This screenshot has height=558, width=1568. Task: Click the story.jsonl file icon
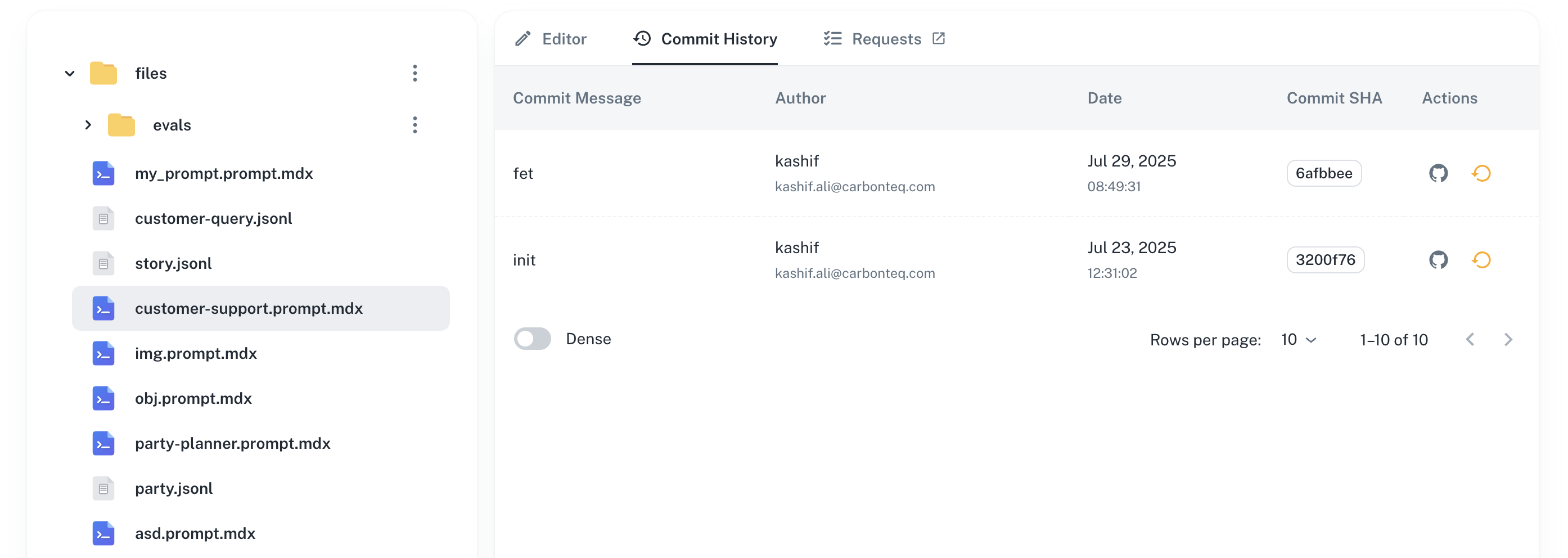(103, 263)
